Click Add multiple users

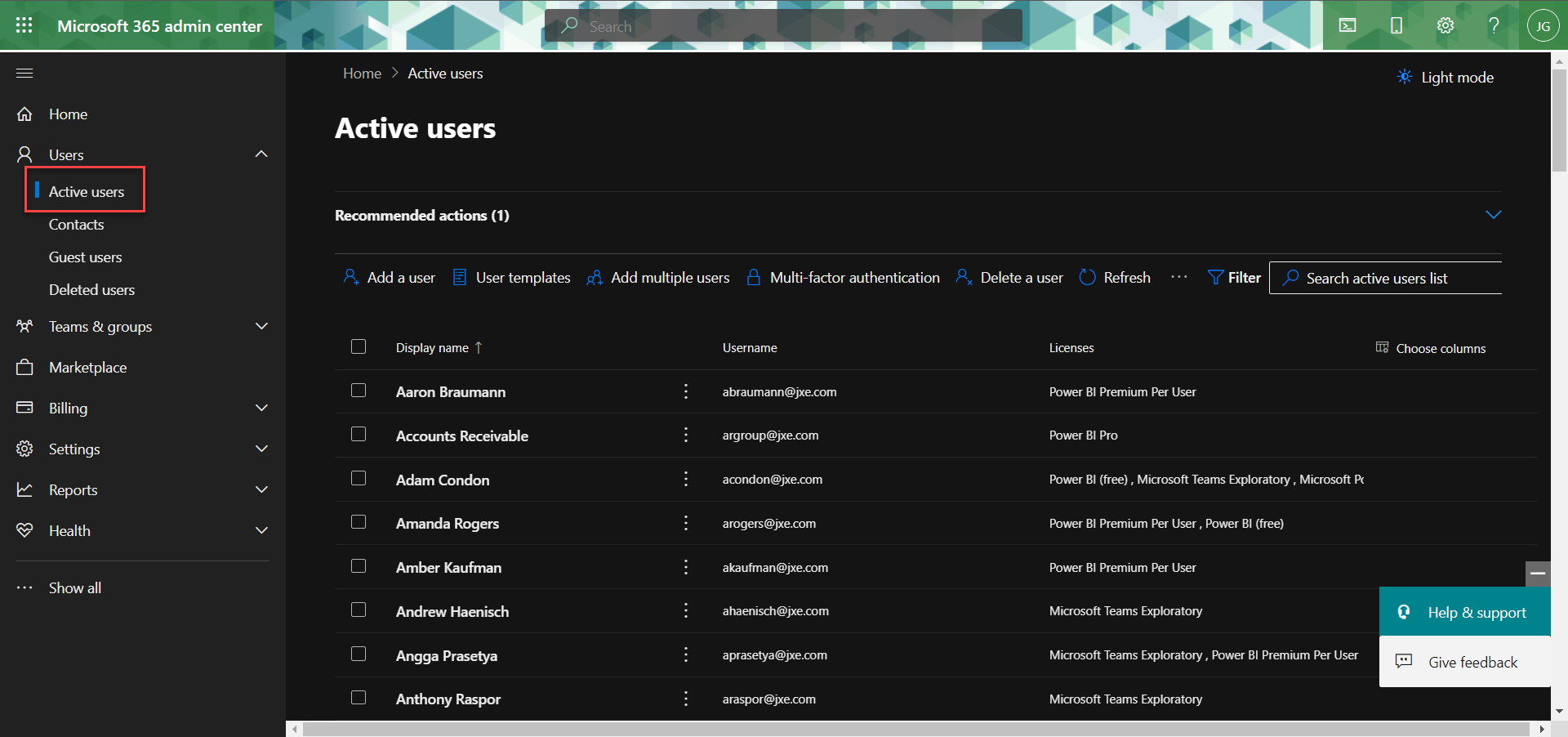point(658,278)
